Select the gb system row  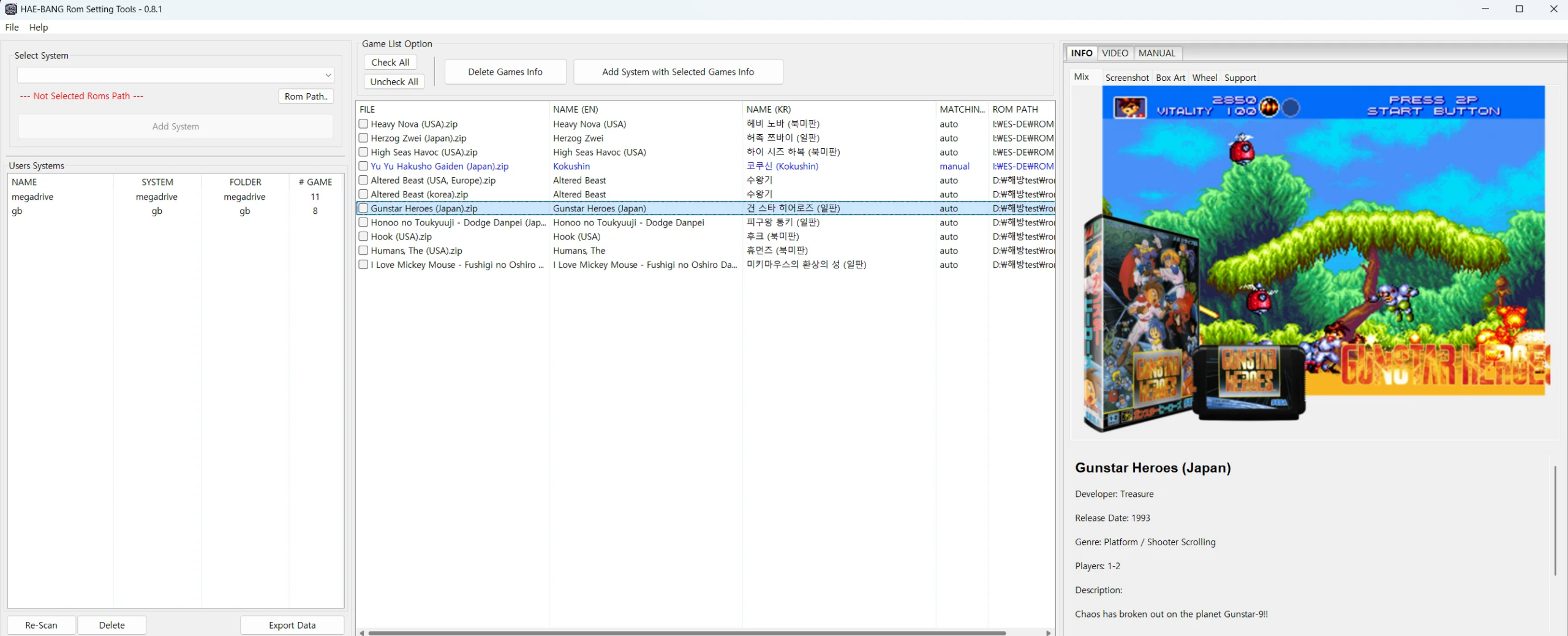pos(157,211)
